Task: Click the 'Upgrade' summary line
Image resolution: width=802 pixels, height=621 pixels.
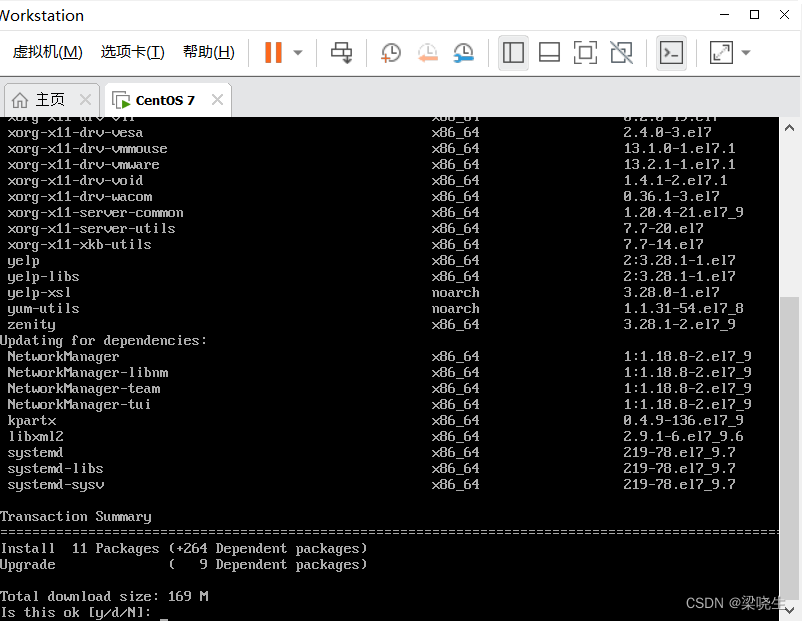Action: click(x=184, y=564)
